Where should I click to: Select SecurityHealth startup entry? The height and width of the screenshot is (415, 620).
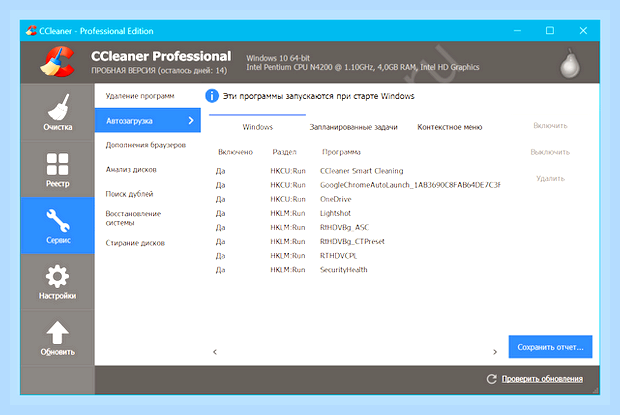pyautogui.click(x=344, y=270)
